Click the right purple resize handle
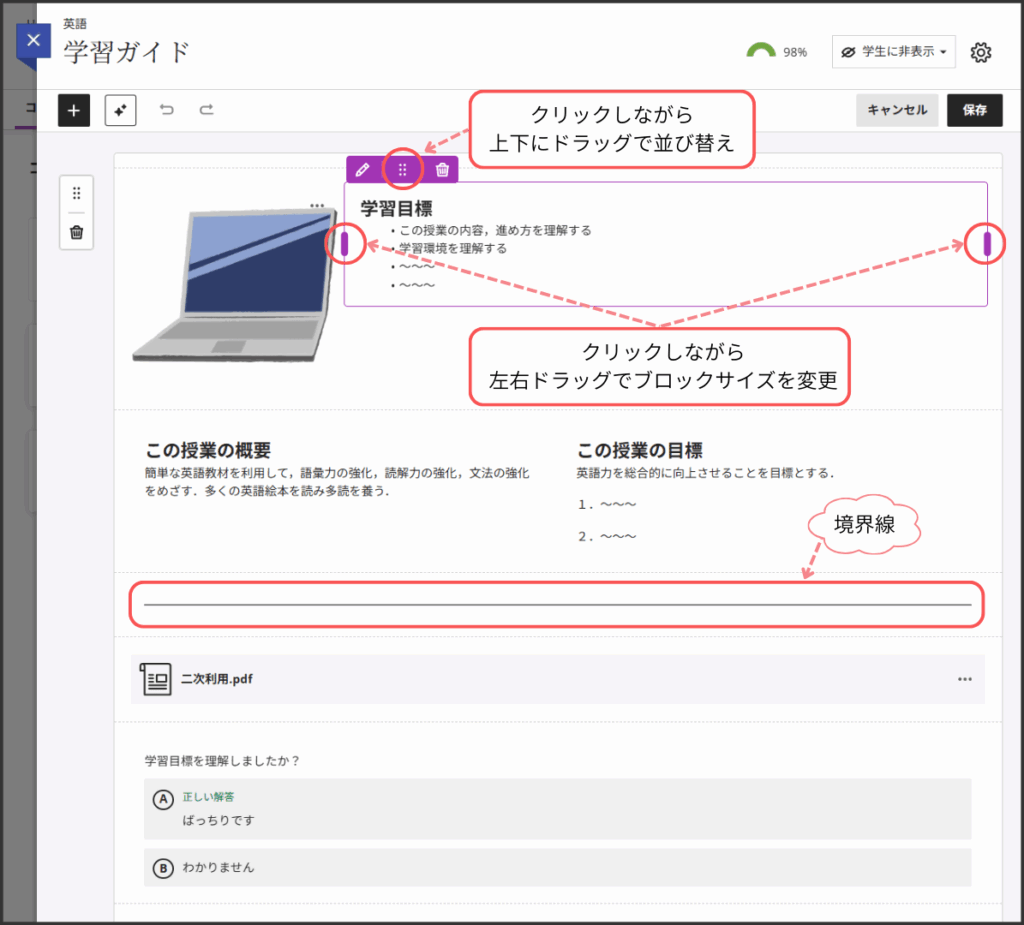The image size is (1024, 925). [987, 244]
